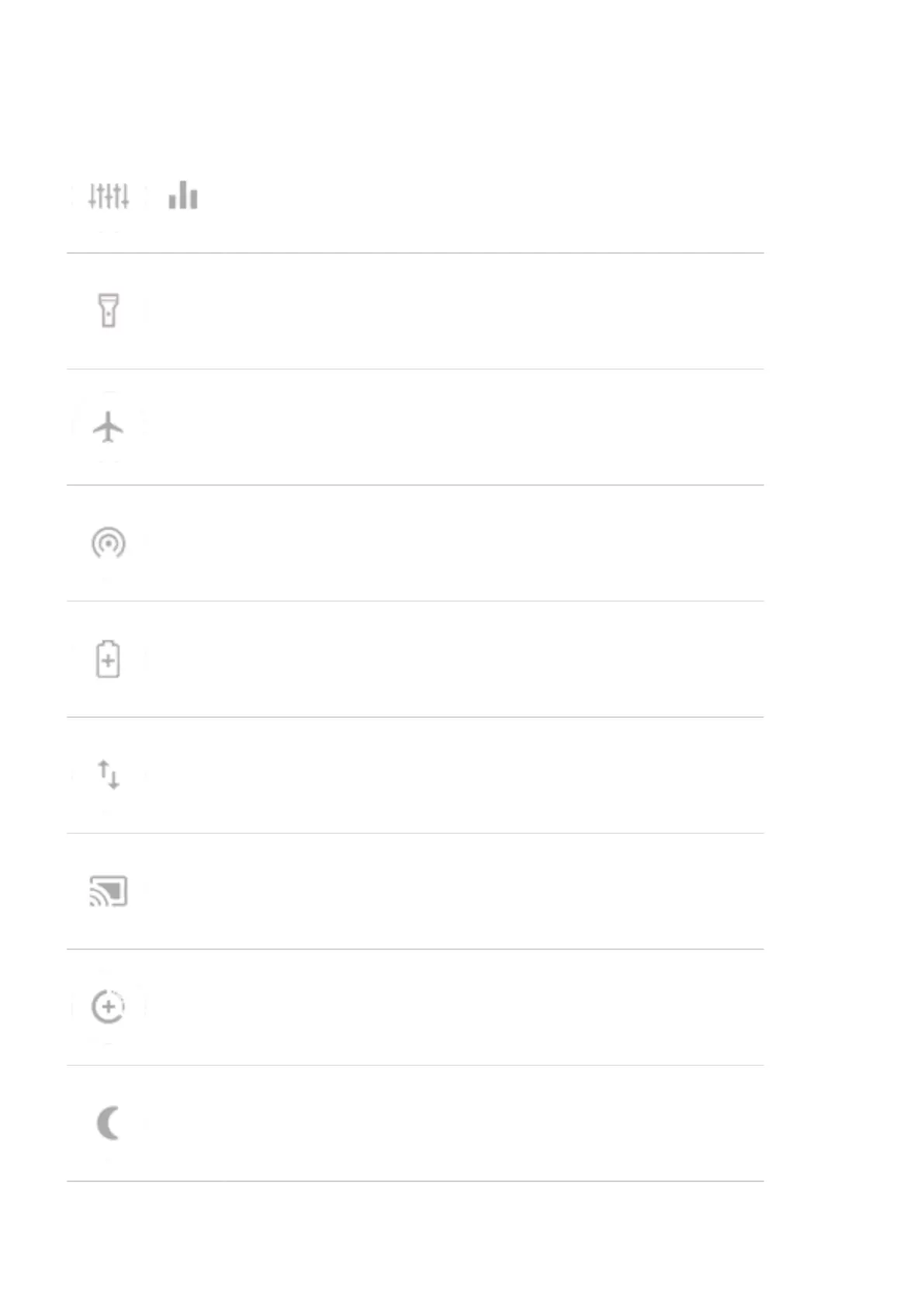Toggle airplane mode using the plane symbol
Image resolution: width=924 pixels, height=1307 pixels.
(109, 427)
